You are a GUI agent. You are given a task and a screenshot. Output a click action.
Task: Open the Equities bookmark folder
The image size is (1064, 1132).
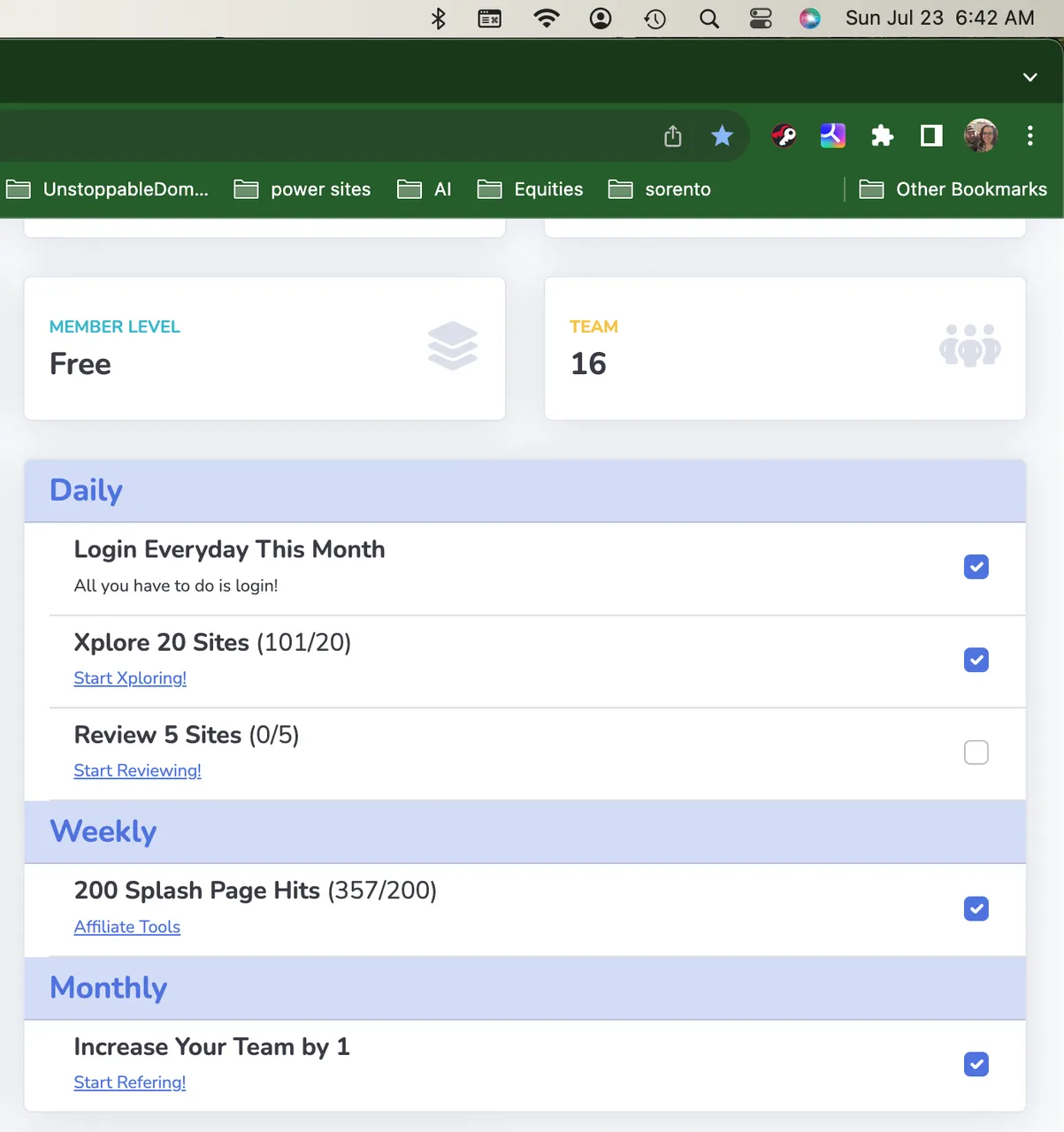coord(531,189)
